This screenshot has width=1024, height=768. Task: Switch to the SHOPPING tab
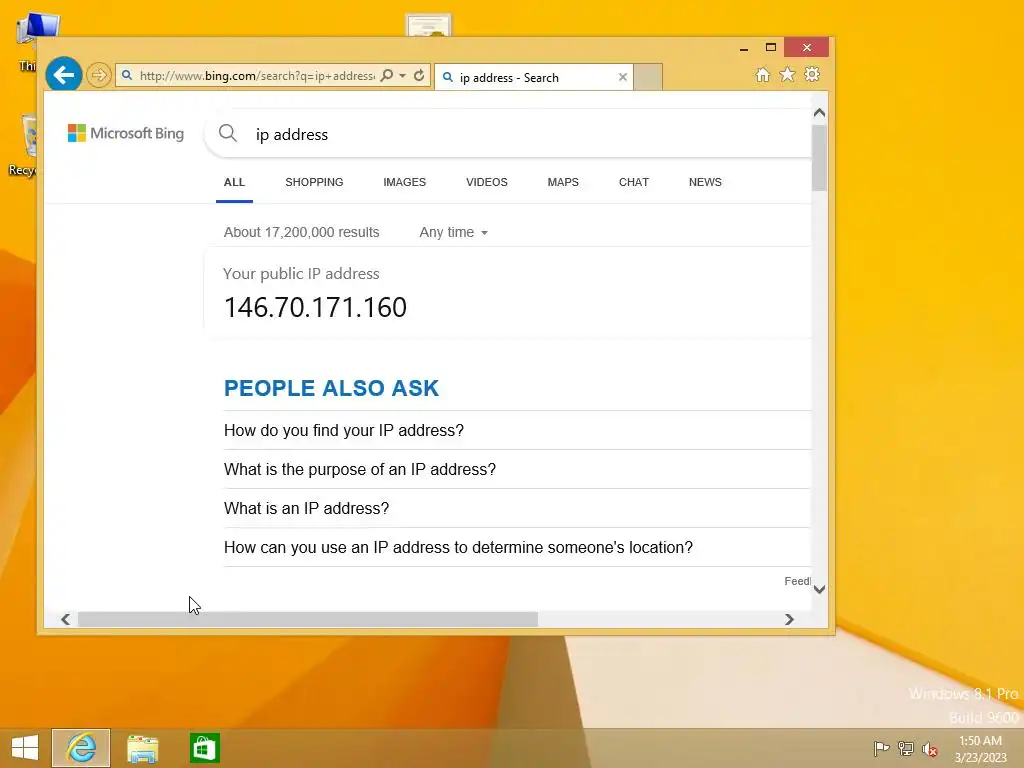314,182
